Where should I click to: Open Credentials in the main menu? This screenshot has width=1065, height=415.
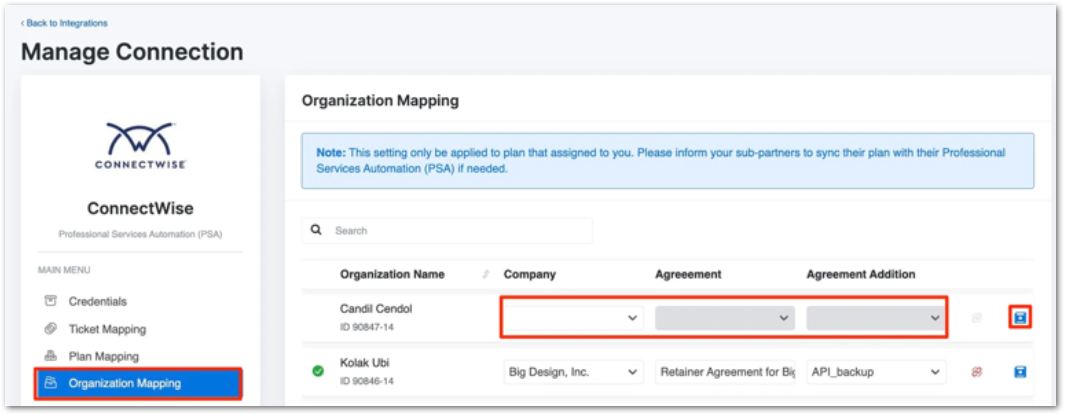[x=97, y=301]
